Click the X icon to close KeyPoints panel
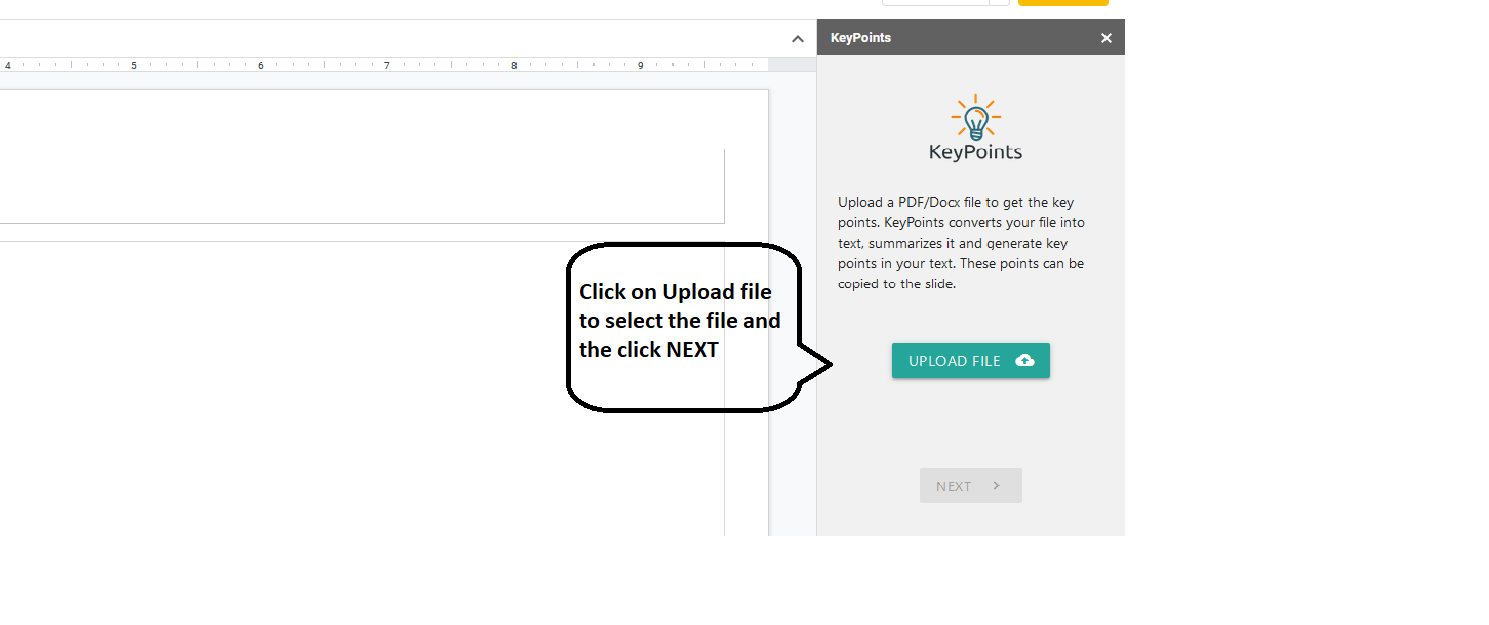This screenshot has width=1489, height=625. (x=1106, y=37)
